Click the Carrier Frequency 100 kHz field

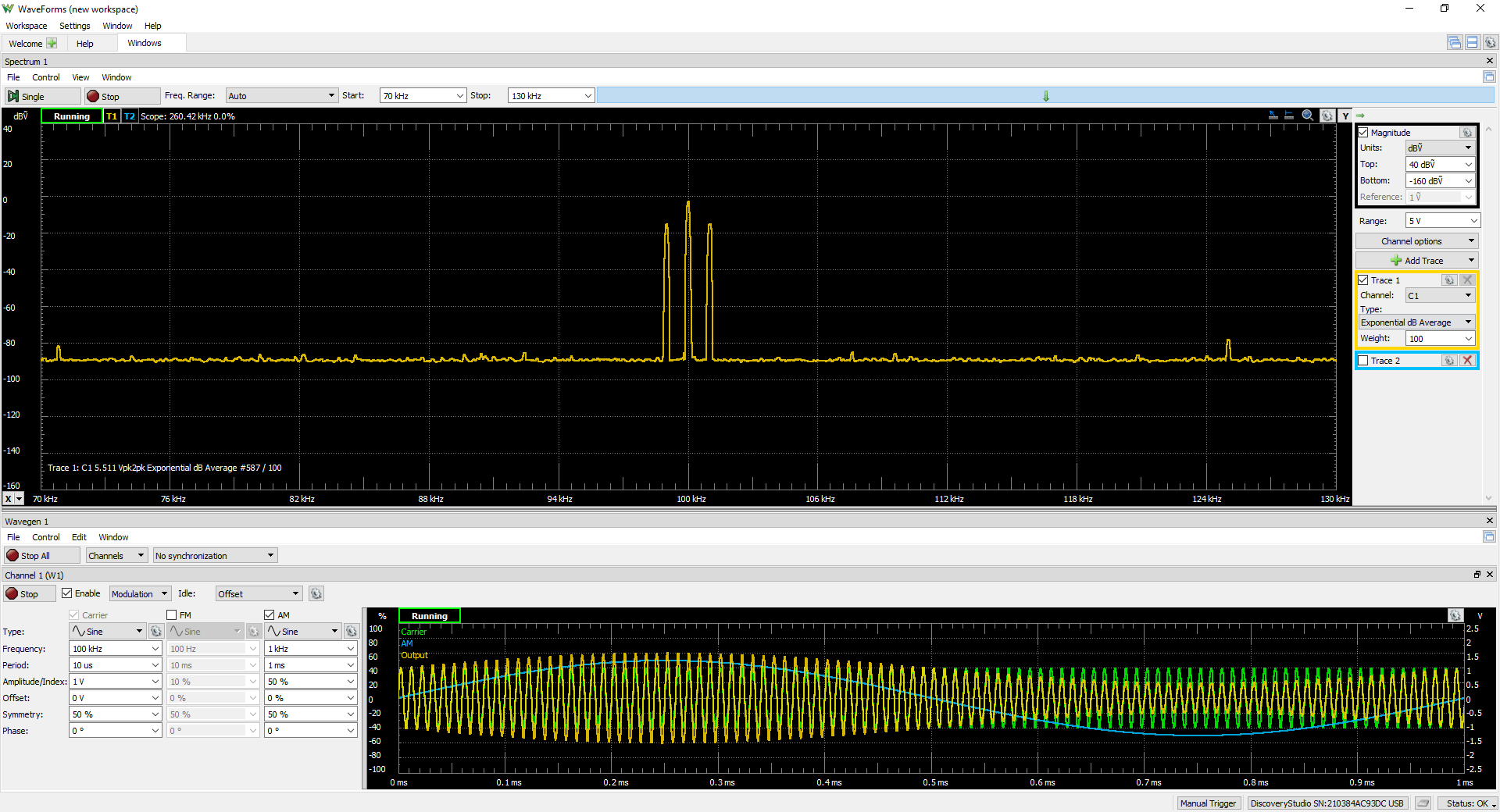tap(115, 649)
